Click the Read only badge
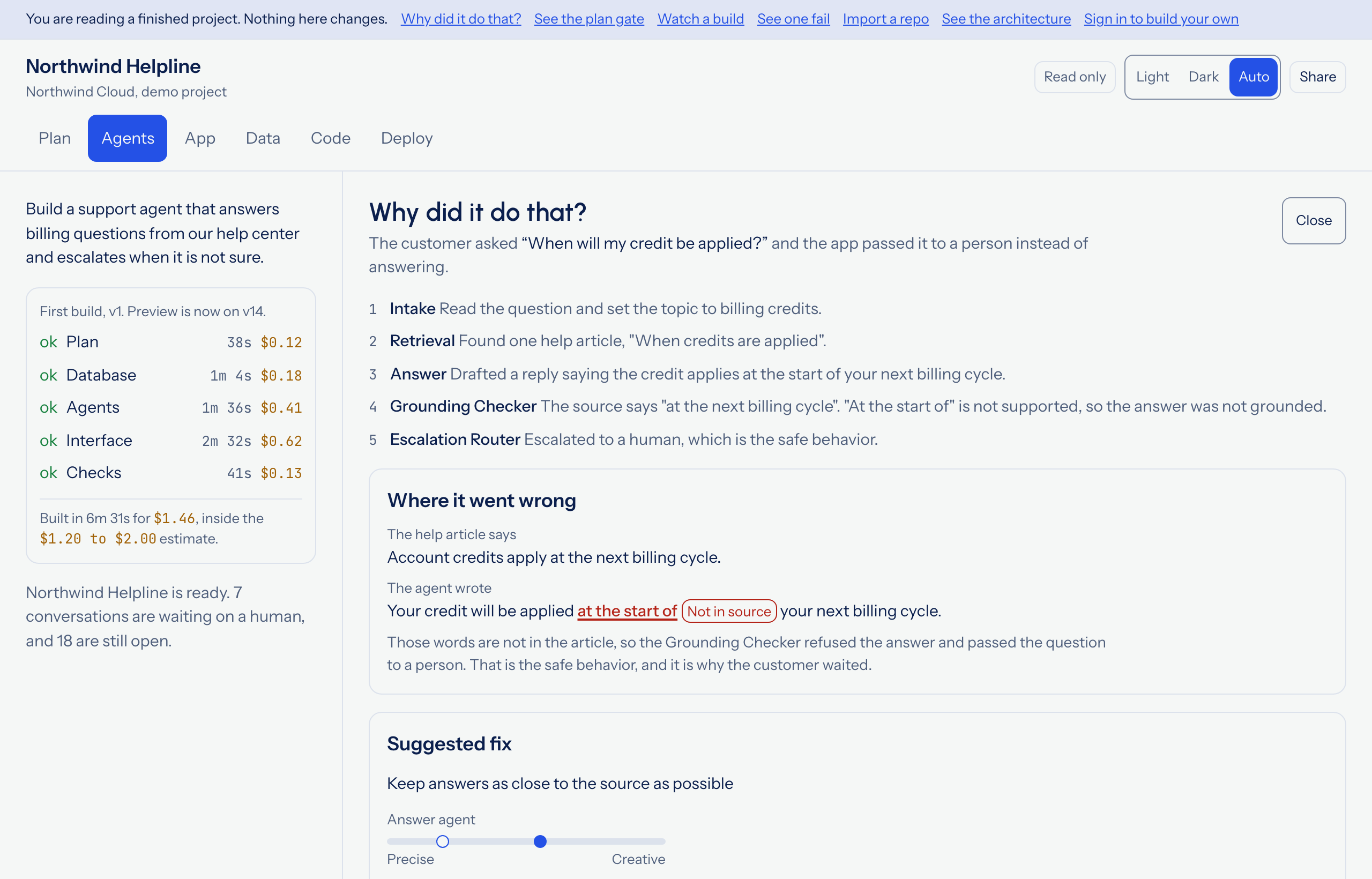This screenshot has height=879, width=1372. click(1075, 77)
